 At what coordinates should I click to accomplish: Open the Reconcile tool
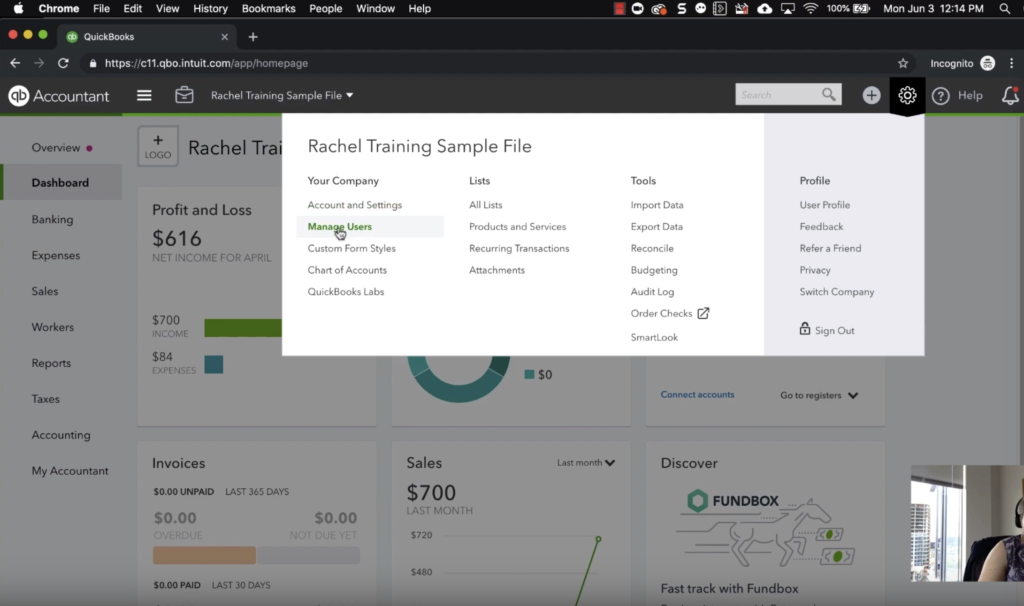click(652, 248)
